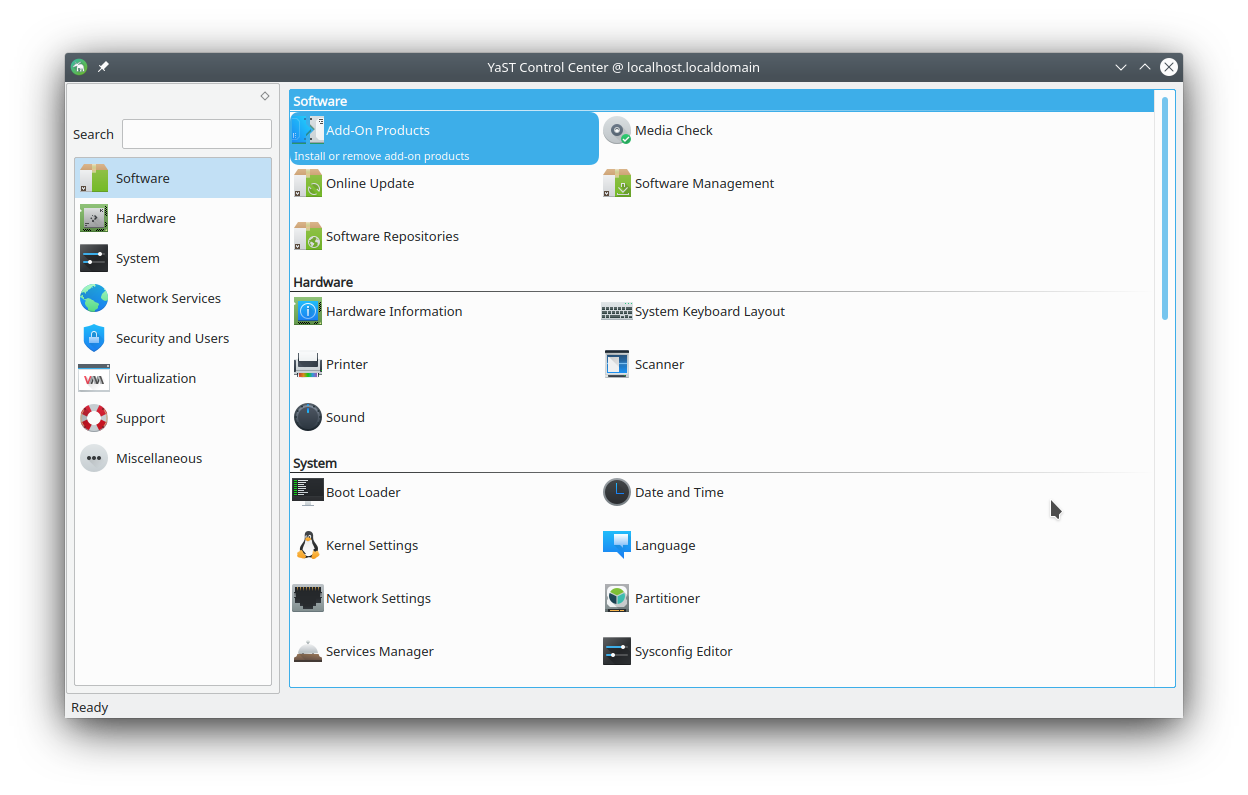Open the Partitioner module

[666, 599]
